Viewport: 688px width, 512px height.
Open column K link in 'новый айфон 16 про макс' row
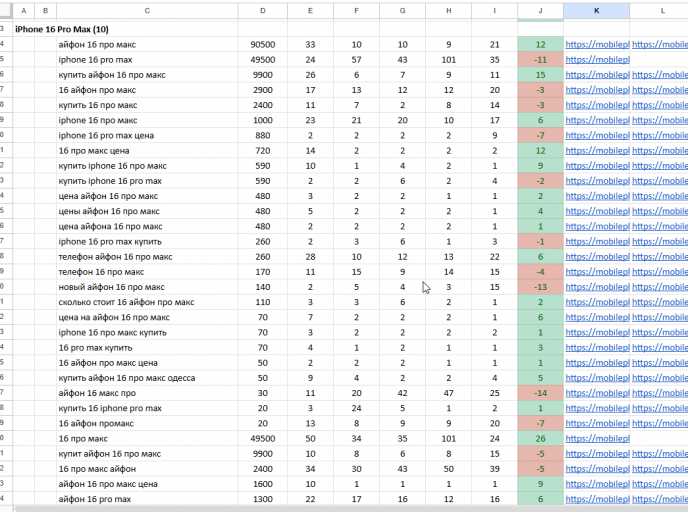(x=597, y=287)
